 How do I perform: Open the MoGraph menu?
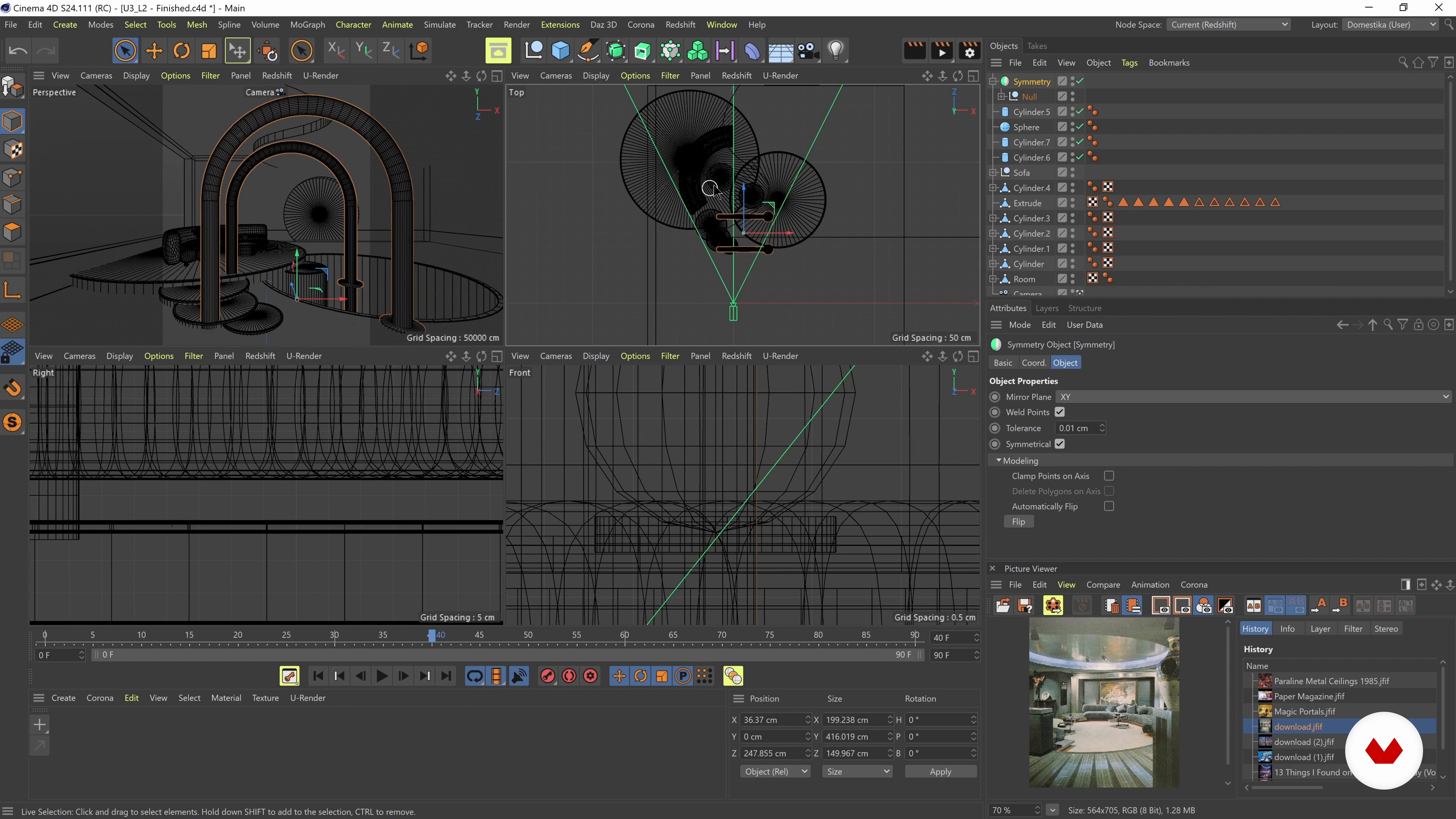(308, 25)
